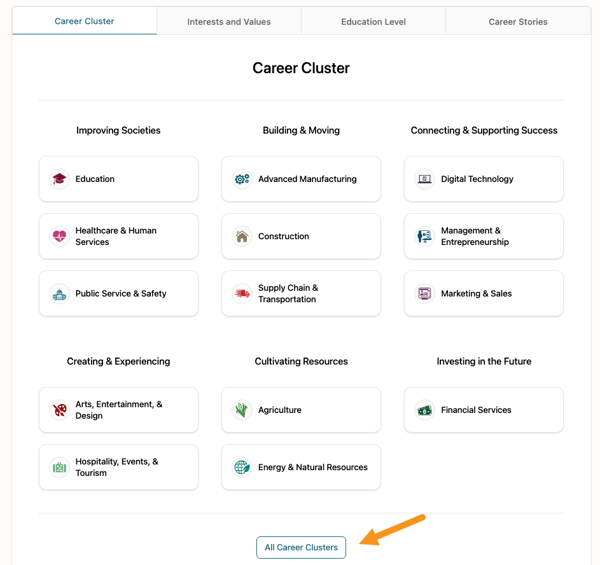Click the Healthcare heart pulse icon
Viewport: 600px width, 565px height.
tap(59, 236)
